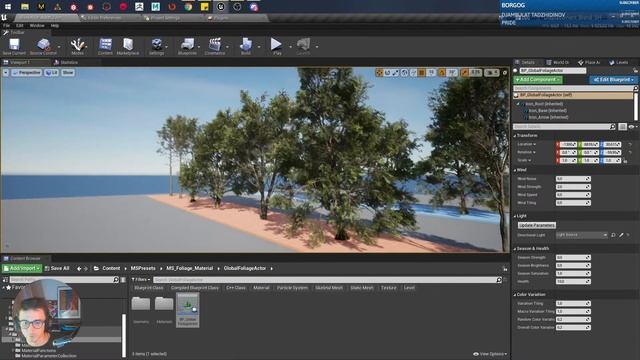Toggle the Static Mesh filter

(362, 288)
